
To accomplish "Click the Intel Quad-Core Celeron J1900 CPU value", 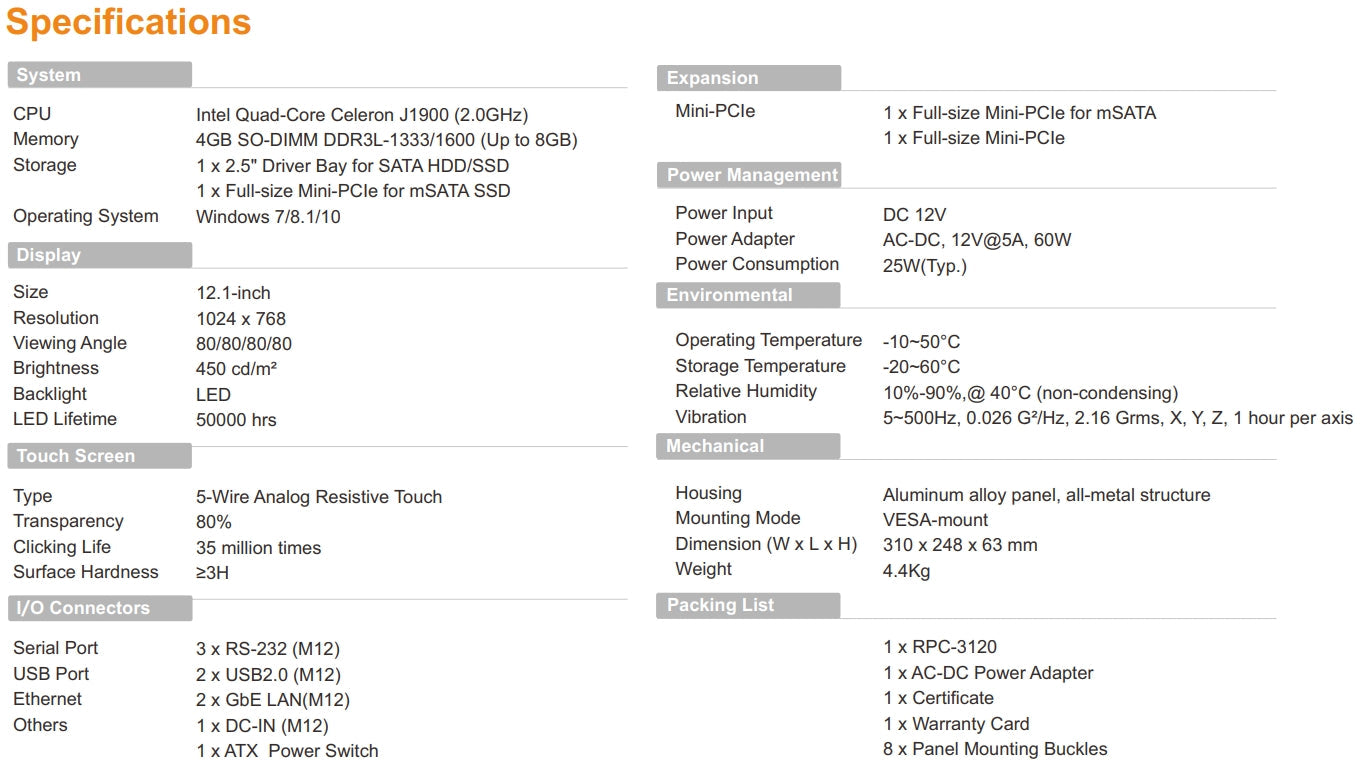I will (362, 115).
